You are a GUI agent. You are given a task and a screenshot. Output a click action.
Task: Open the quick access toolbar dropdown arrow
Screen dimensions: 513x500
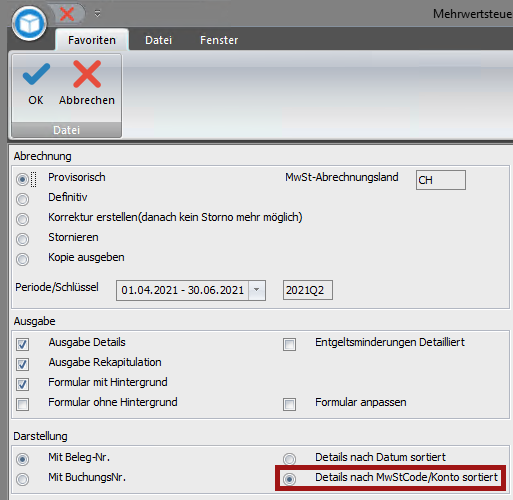point(97,14)
